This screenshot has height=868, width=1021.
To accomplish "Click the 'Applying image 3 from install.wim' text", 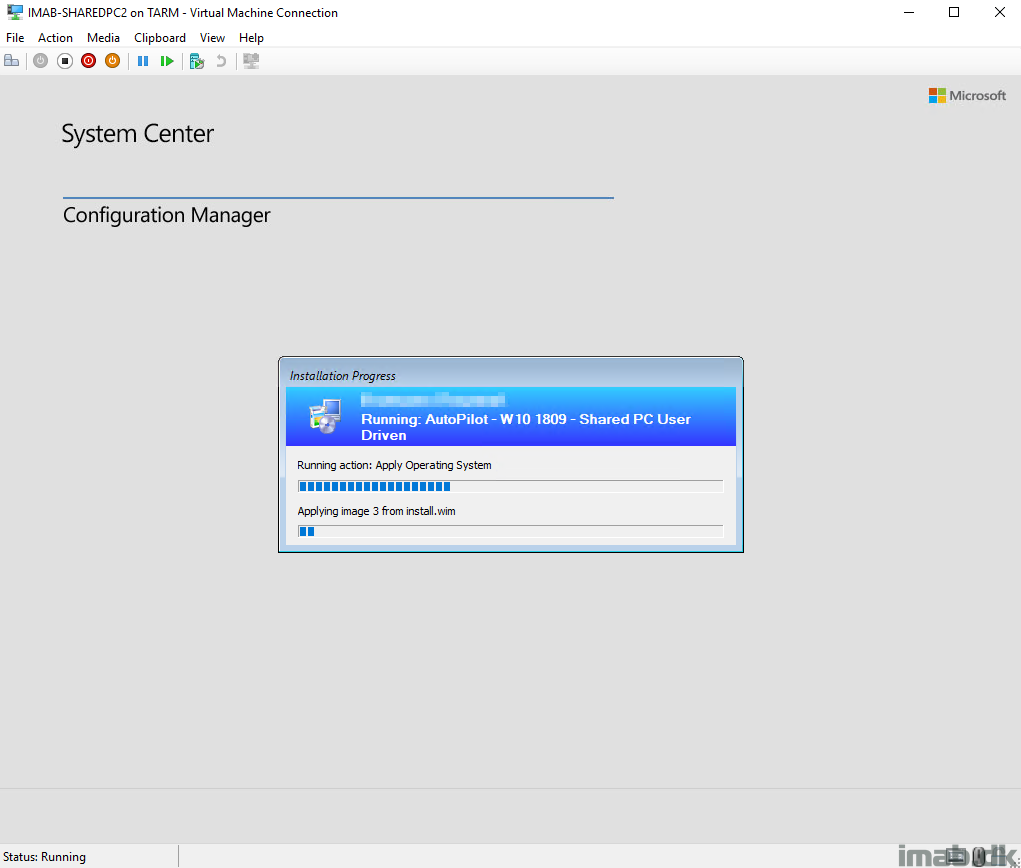I will [x=376, y=511].
